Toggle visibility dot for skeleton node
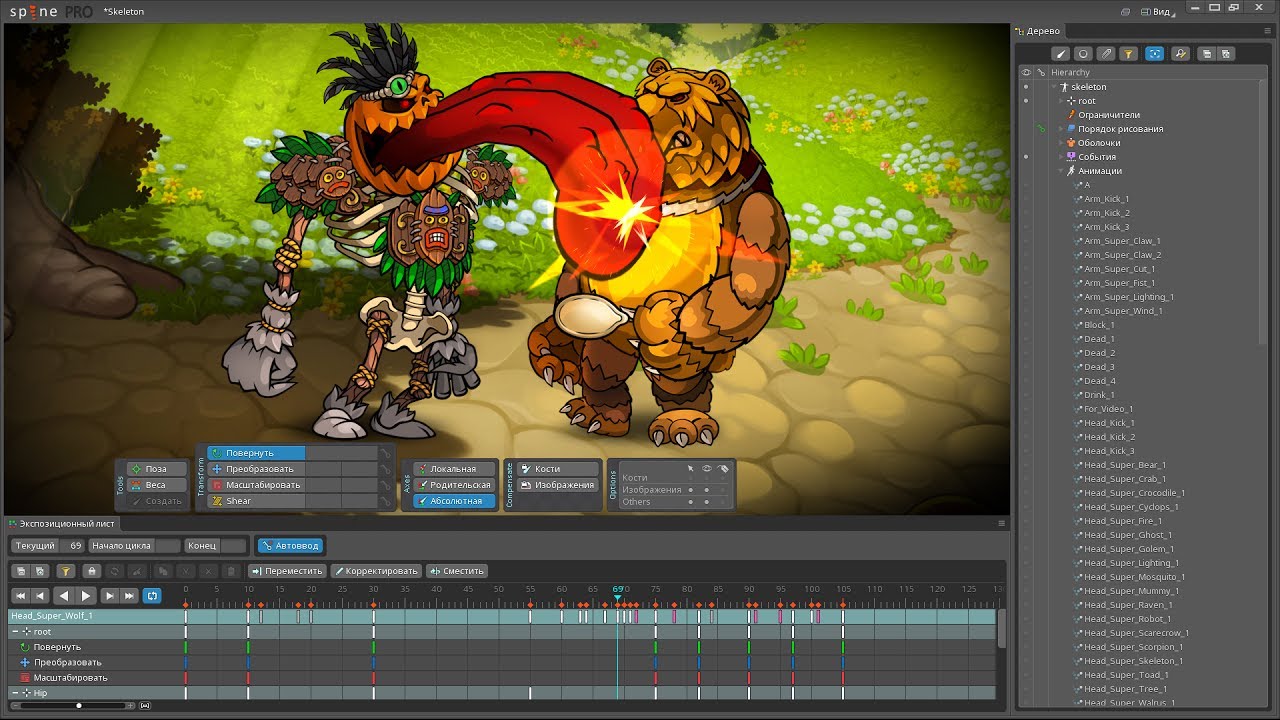This screenshot has width=1280, height=720. [1026, 87]
